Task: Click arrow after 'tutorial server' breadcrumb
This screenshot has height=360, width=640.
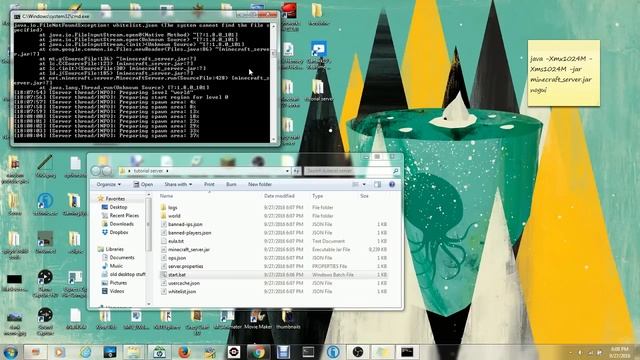Action: (167, 171)
